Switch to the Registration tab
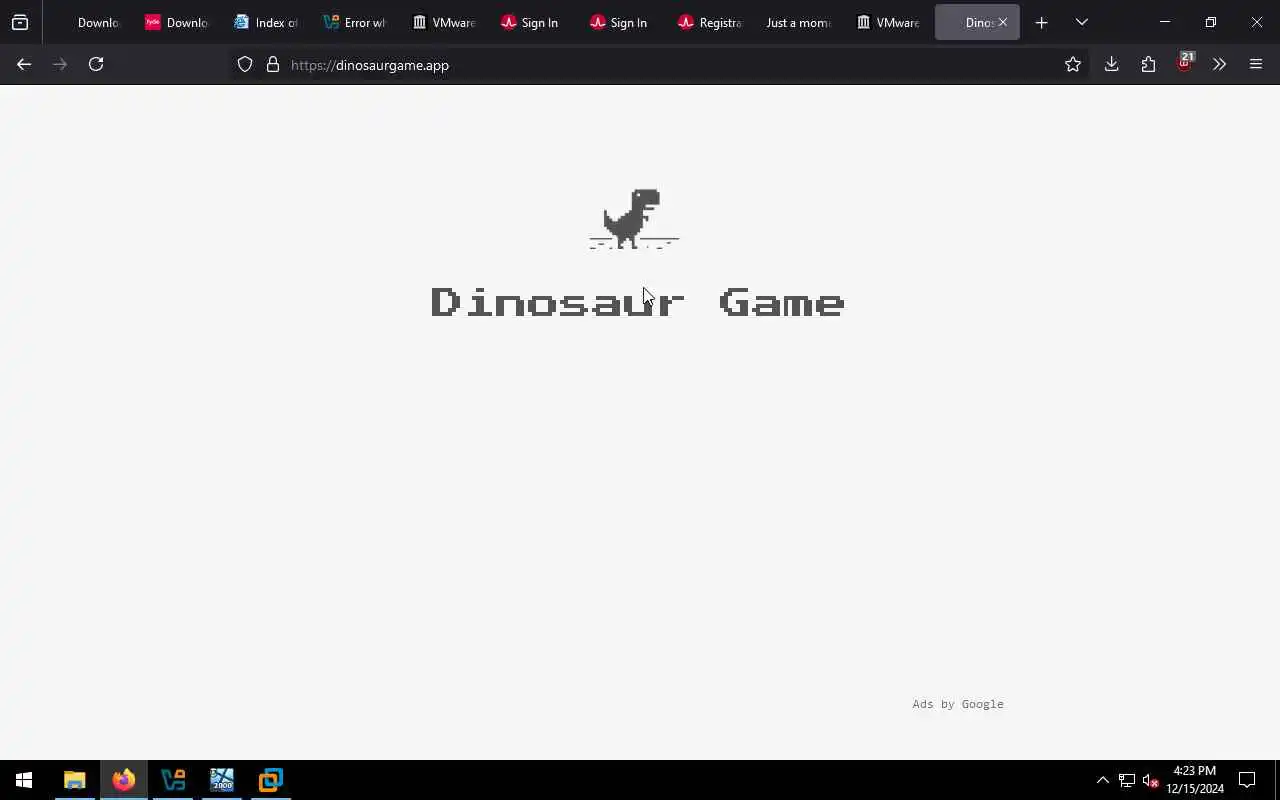The height and width of the screenshot is (800, 1280). click(711, 22)
